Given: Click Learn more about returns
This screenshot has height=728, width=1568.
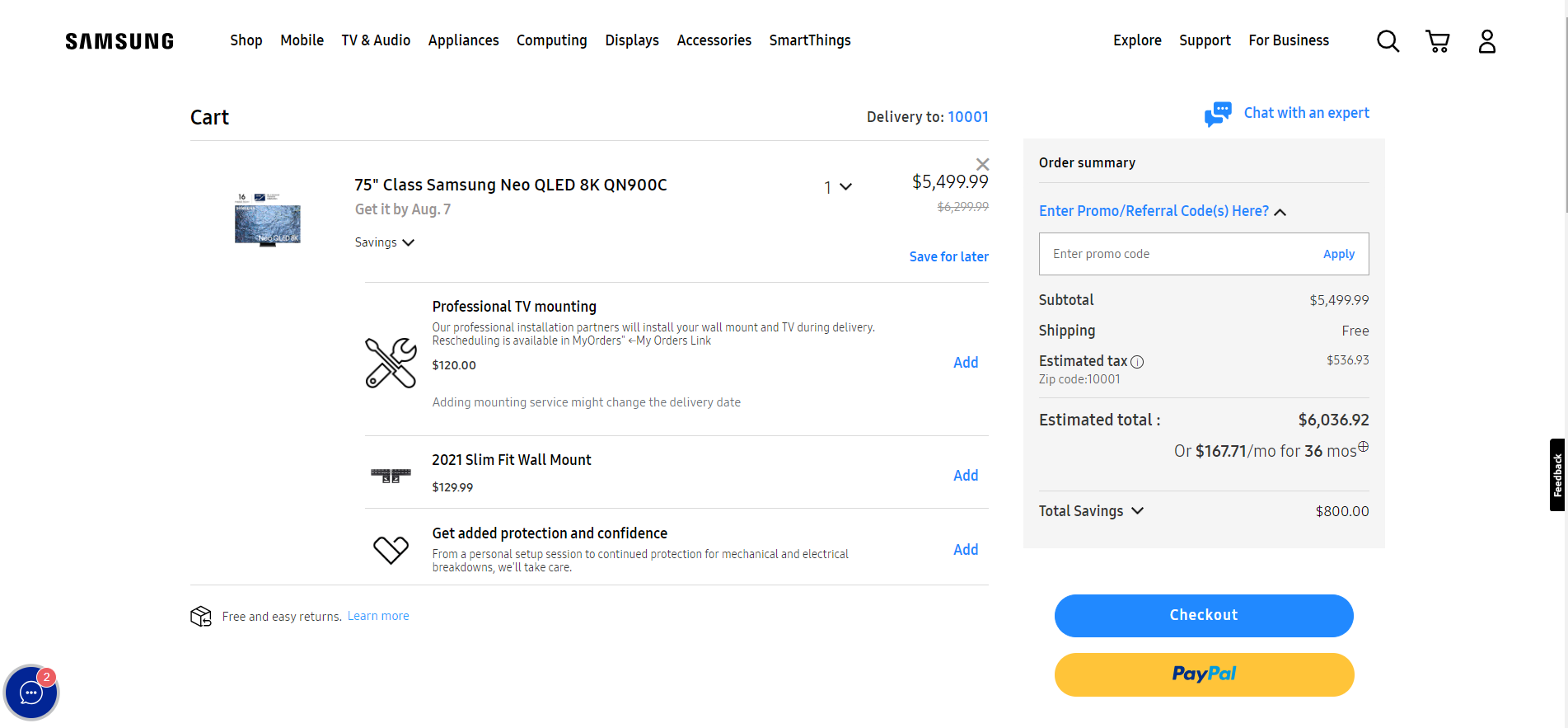Looking at the screenshot, I should click(378, 616).
